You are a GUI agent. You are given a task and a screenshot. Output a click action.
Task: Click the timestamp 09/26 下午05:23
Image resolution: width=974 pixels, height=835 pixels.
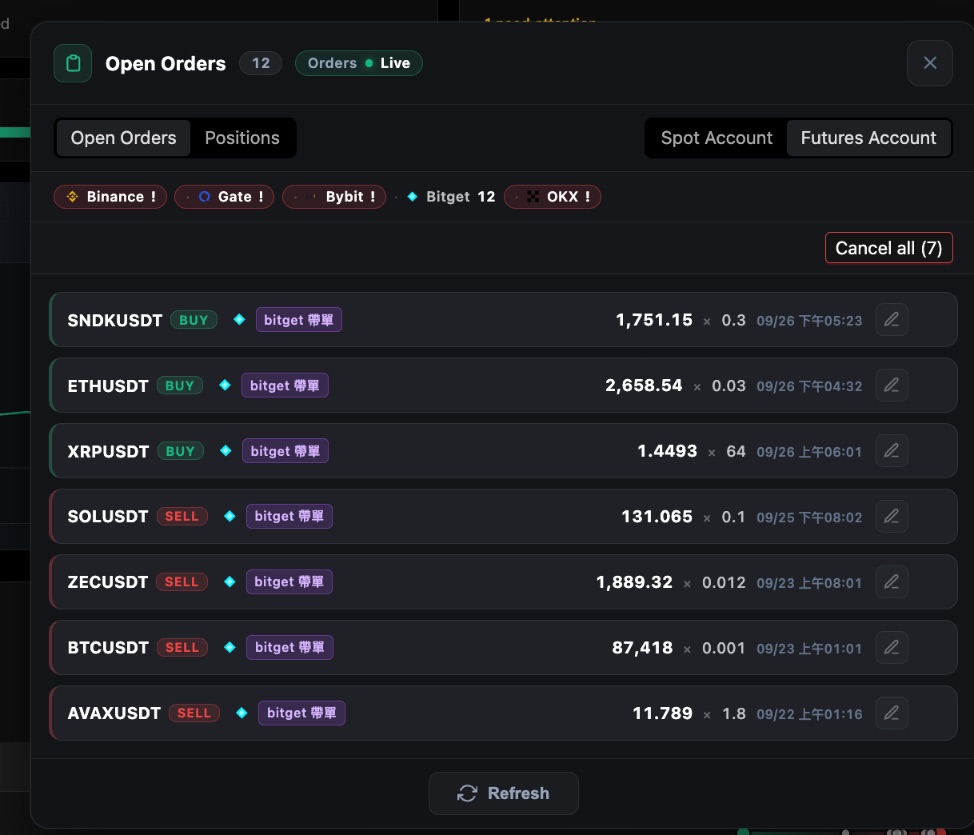[x=809, y=321]
